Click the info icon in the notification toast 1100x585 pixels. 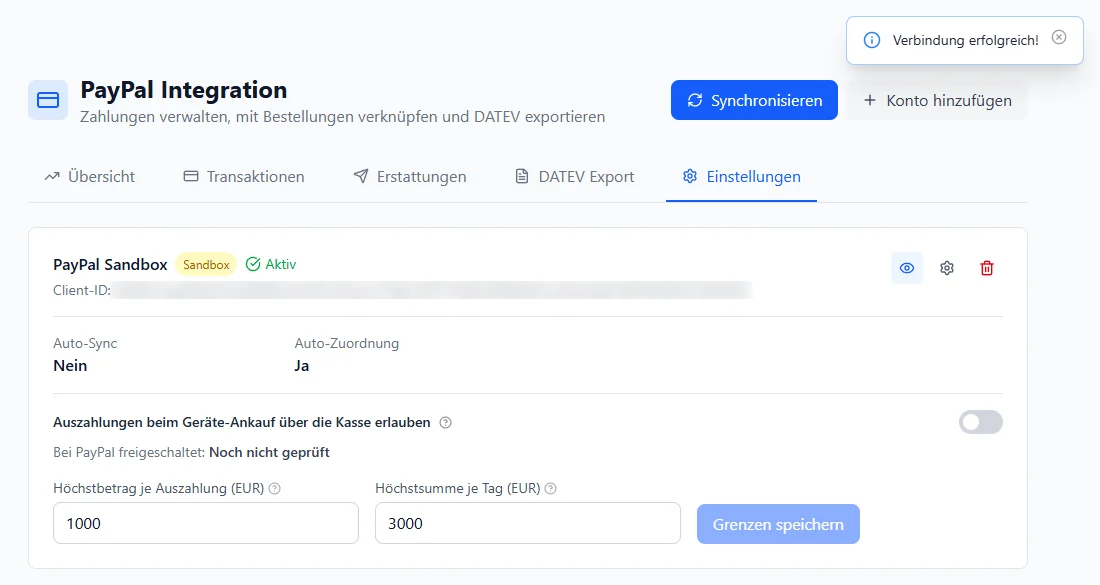click(872, 40)
